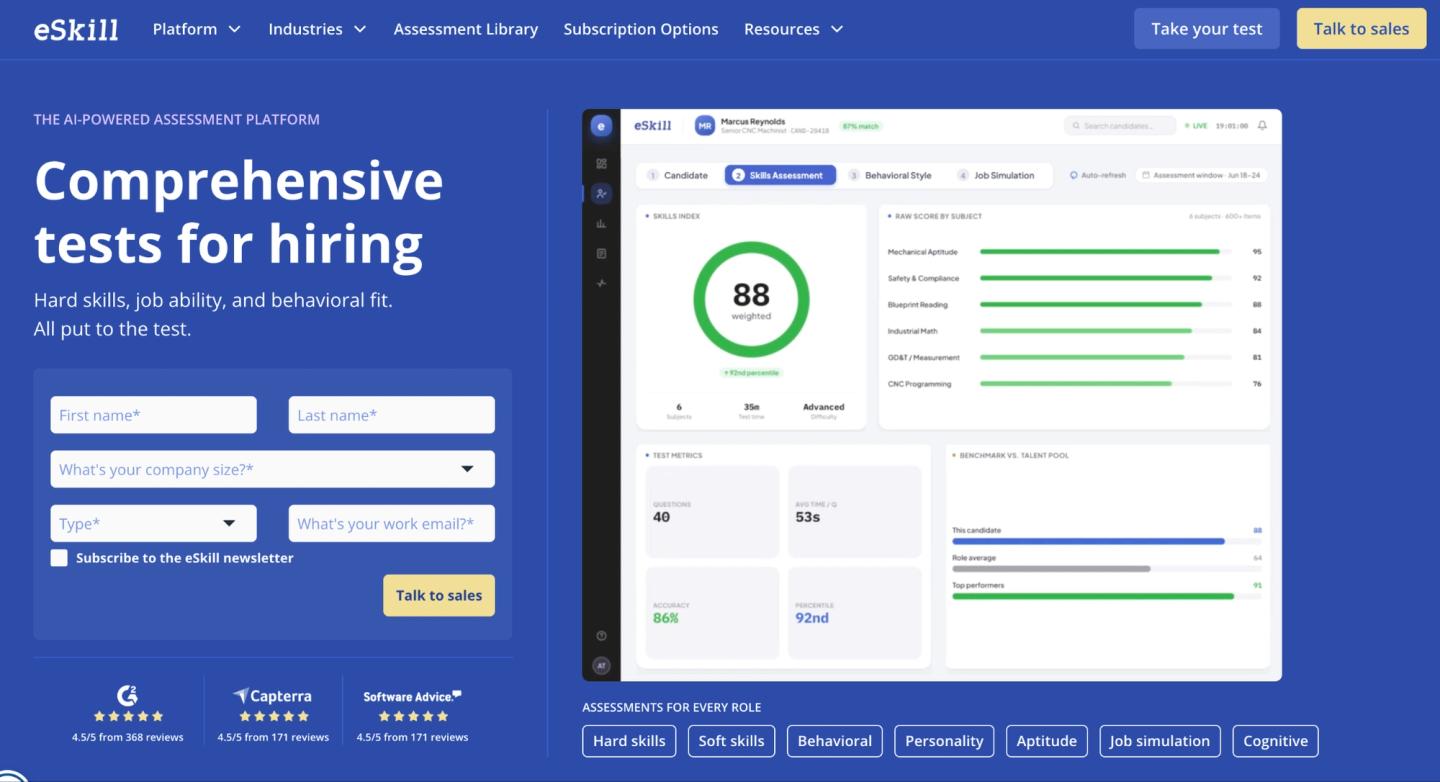Open the company size dropdown
Viewport: 1440px width, 782px height.
pos(273,469)
